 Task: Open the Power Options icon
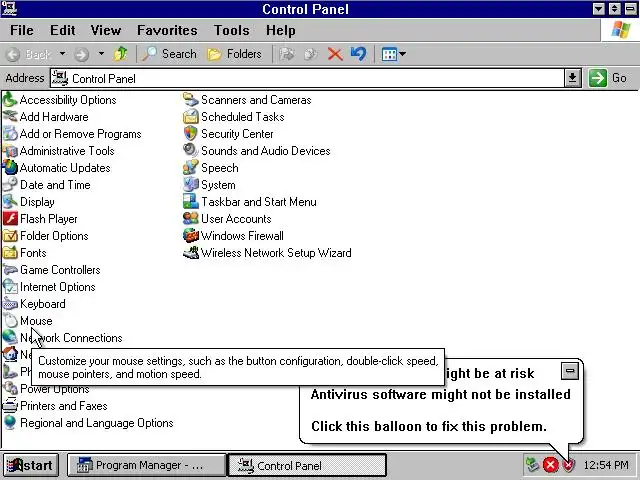click(x=10, y=388)
